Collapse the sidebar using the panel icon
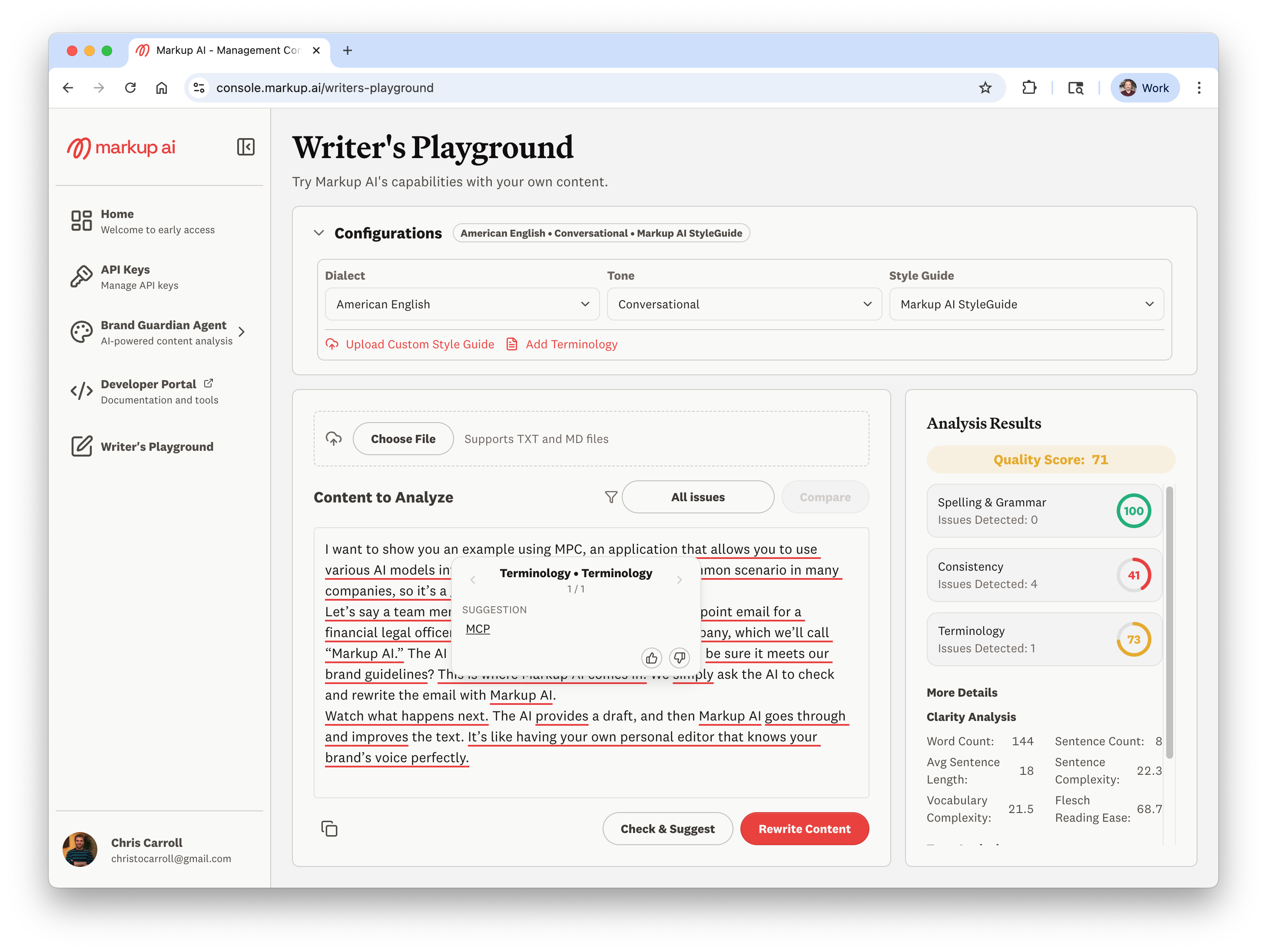This screenshot has width=1267, height=952. tap(246, 147)
